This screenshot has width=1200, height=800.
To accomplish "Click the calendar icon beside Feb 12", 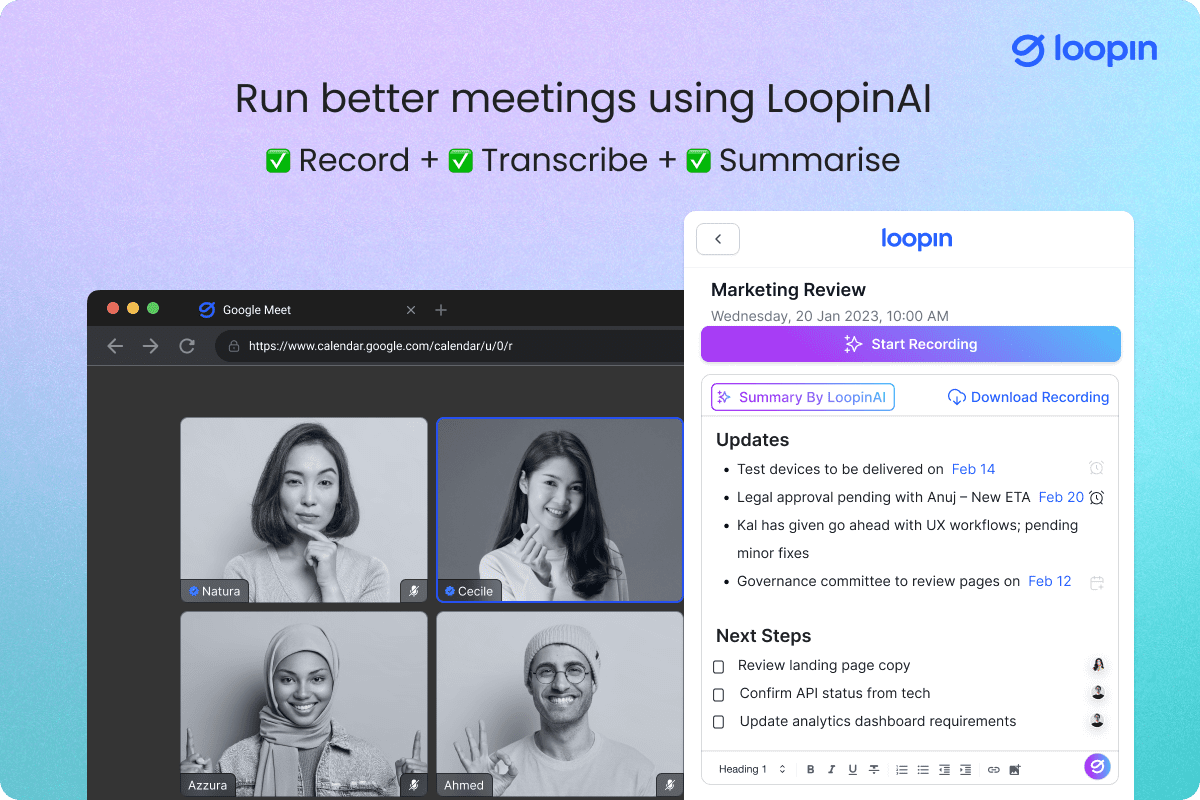I will 1096,582.
